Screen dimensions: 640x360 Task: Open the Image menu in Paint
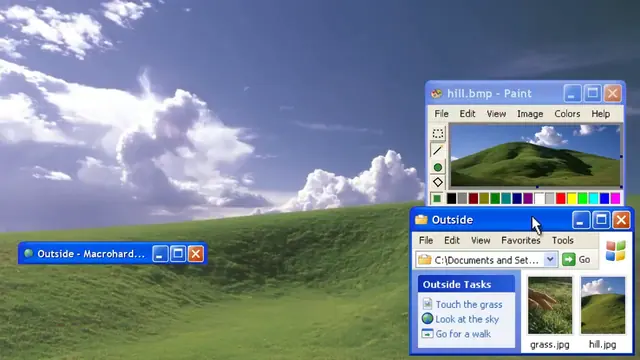point(530,114)
